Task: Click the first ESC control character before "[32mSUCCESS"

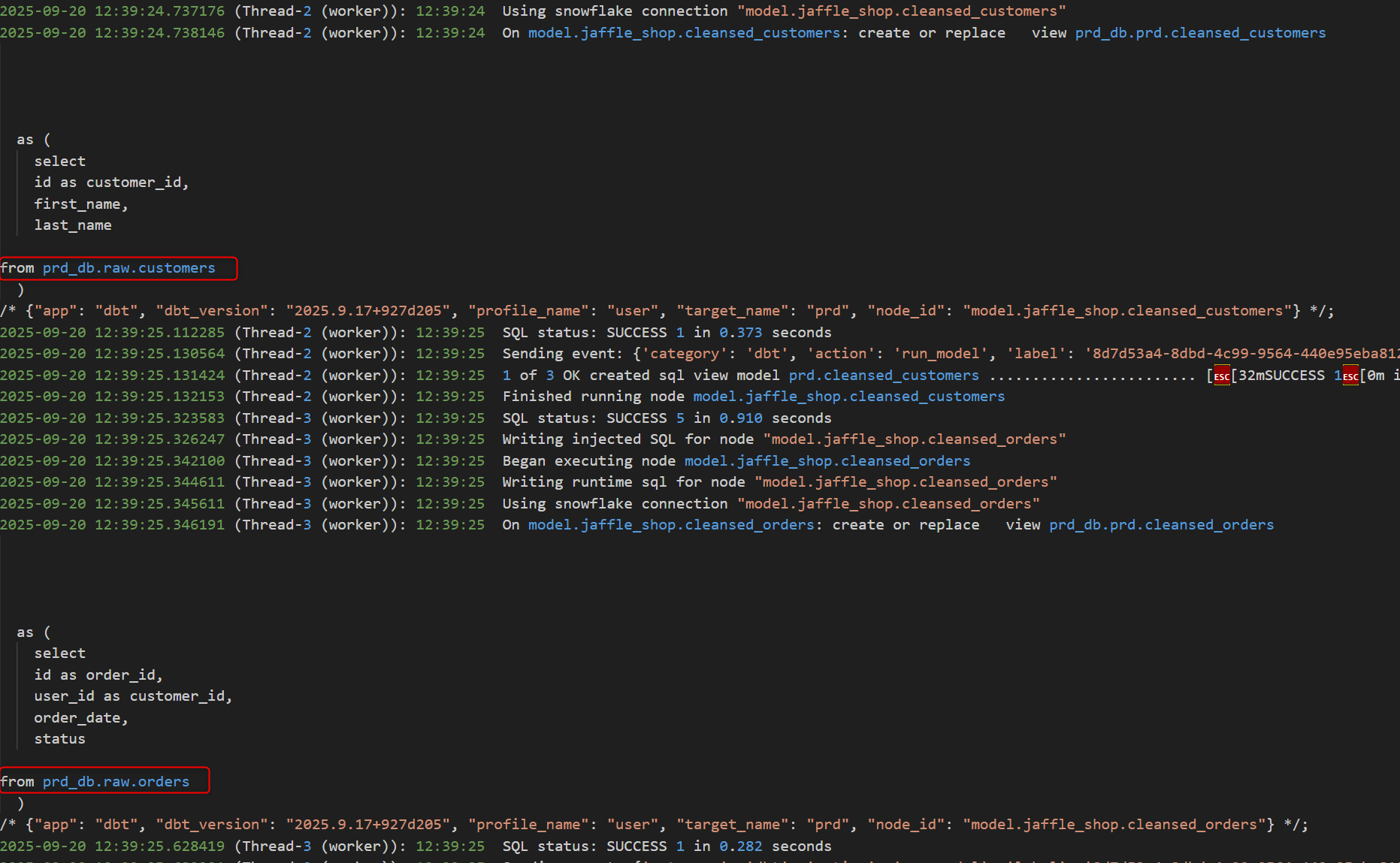Action: click(x=1222, y=376)
